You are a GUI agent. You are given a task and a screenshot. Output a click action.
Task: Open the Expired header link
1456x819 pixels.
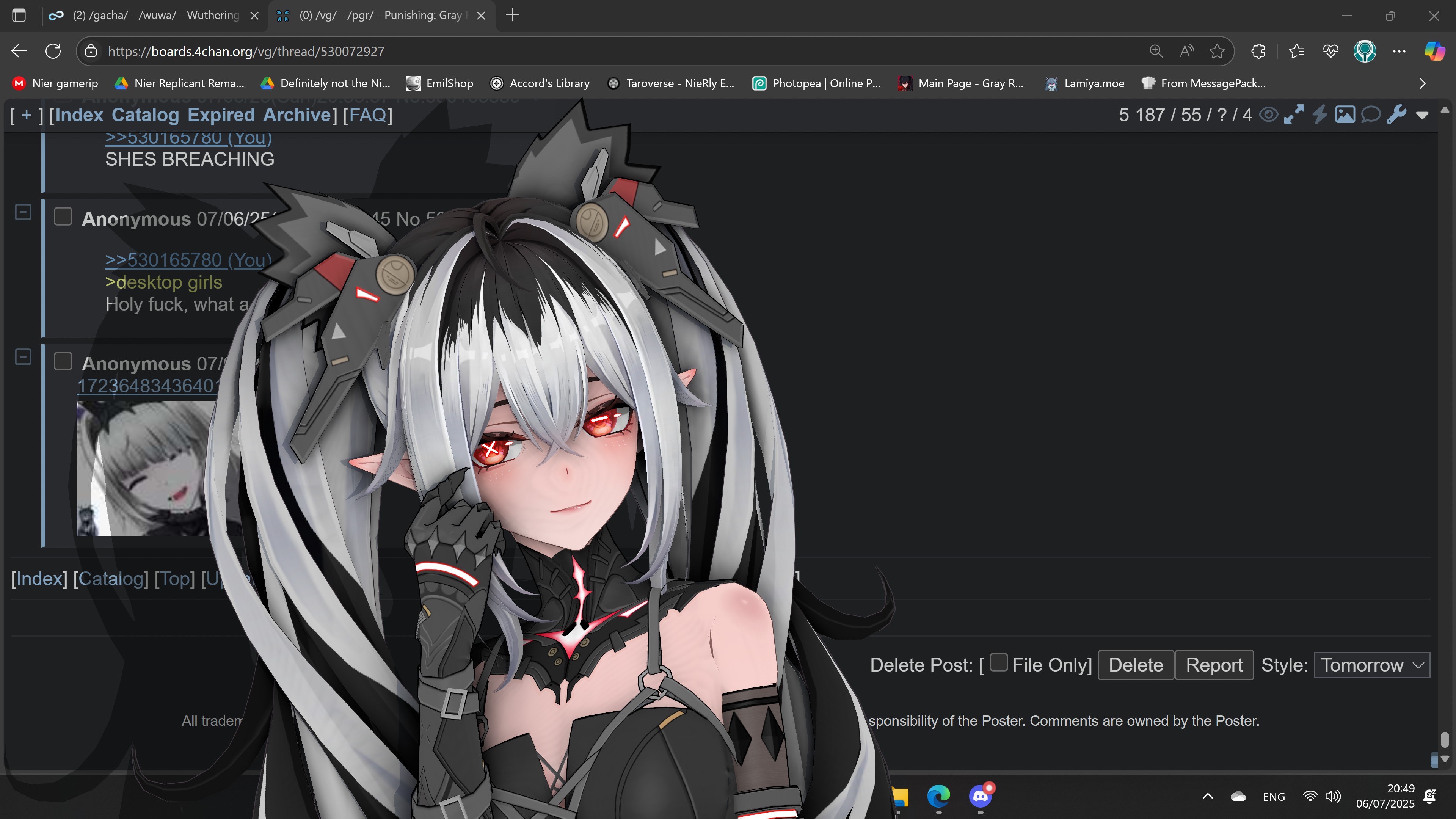pos(221,115)
